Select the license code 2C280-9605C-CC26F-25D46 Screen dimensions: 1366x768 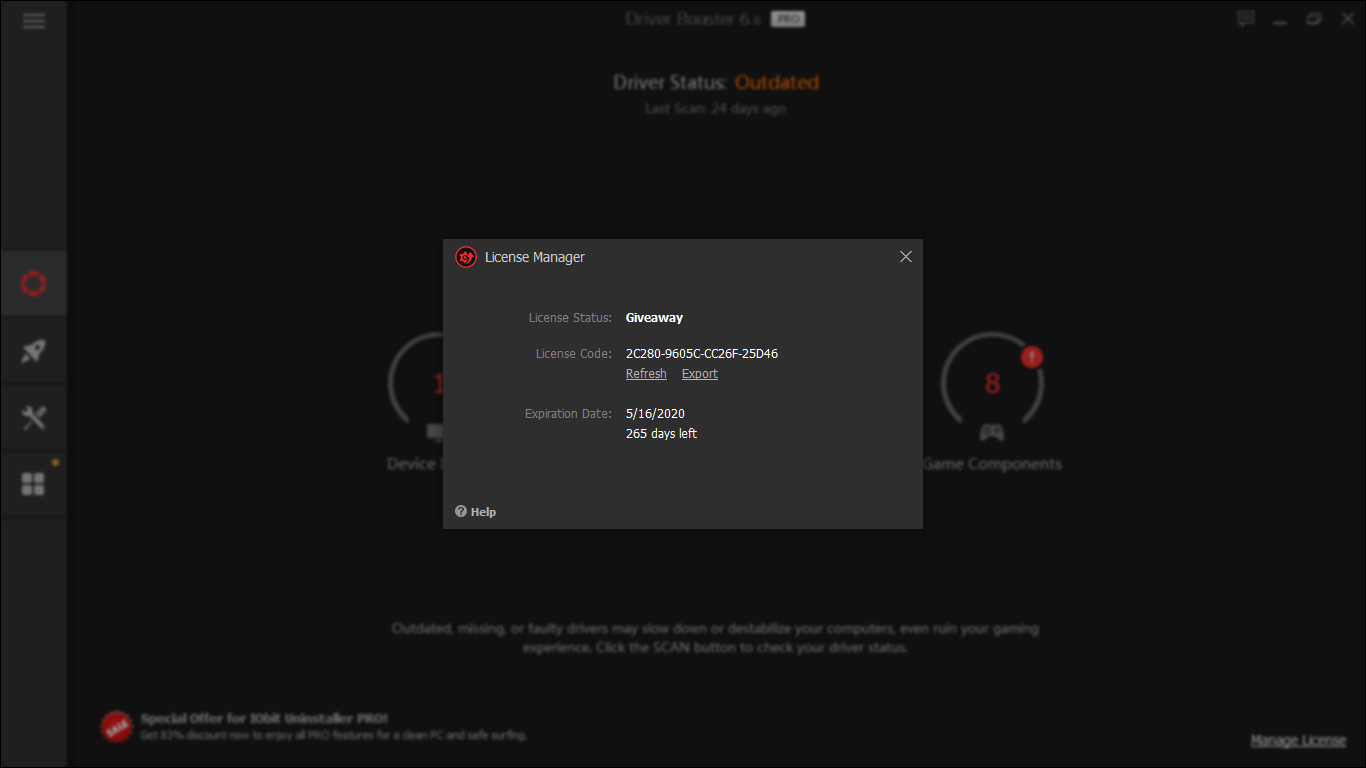tap(702, 354)
